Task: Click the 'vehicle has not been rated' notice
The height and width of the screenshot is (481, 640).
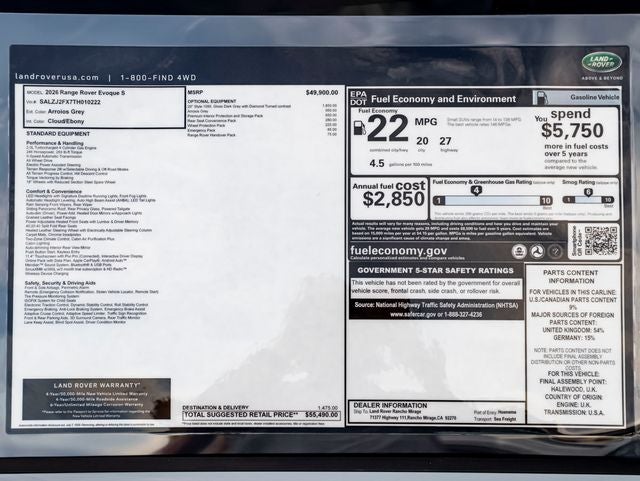Action: (x=436, y=287)
